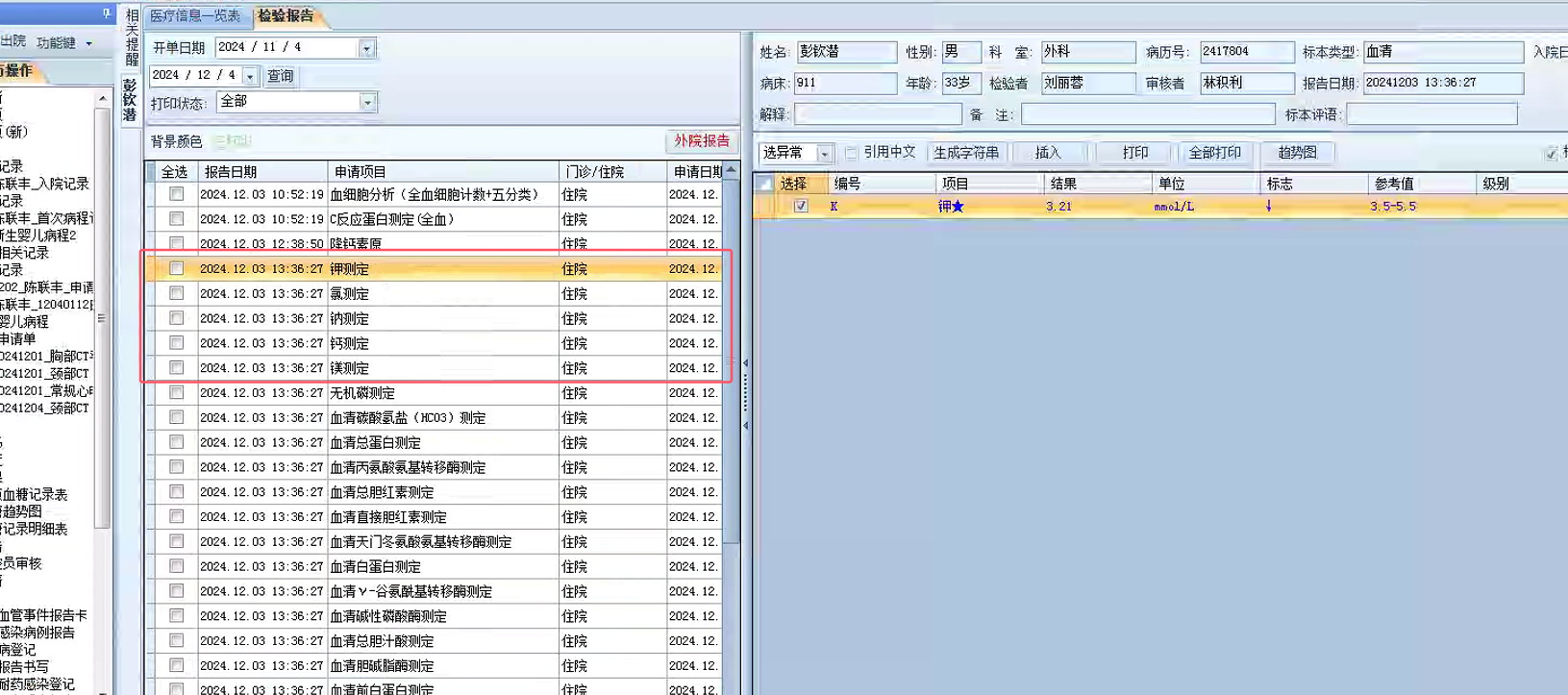Click the 结果 column header in results grid
1568x695 pixels.
tap(1098, 184)
